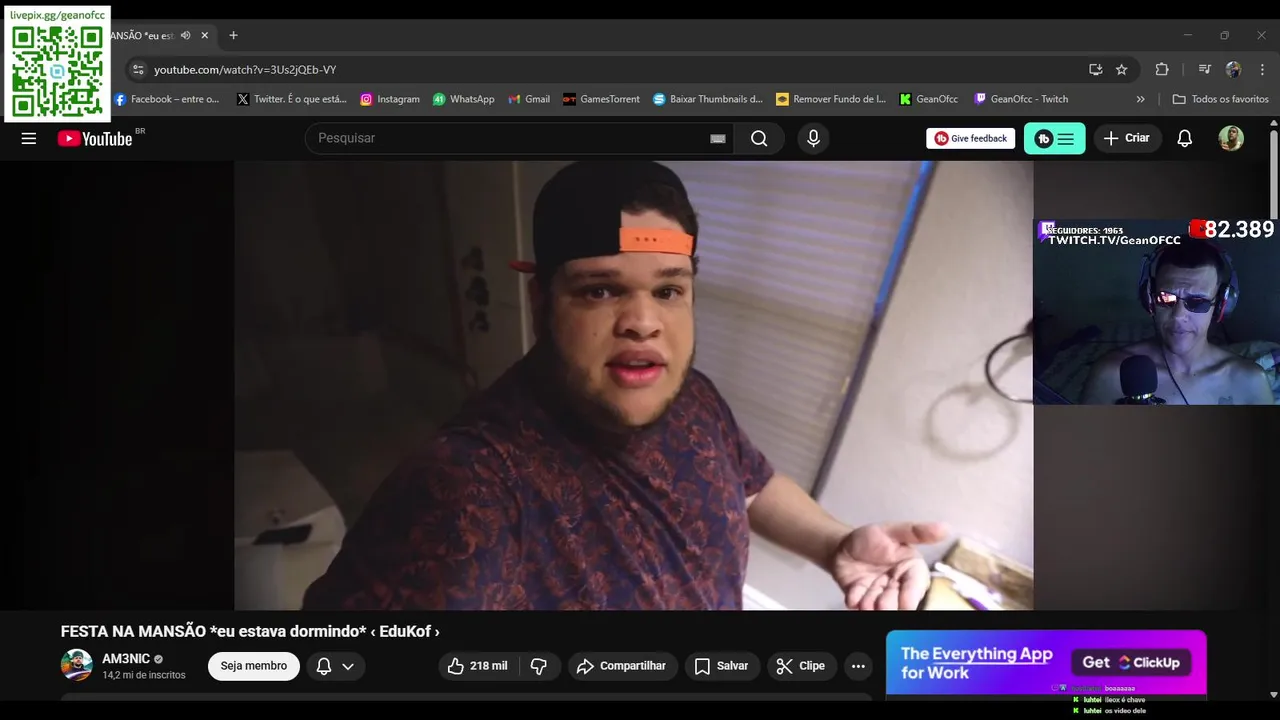Viewport: 1280px width, 720px height.
Task: Click the install app icon in address bar
Action: point(1095,69)
